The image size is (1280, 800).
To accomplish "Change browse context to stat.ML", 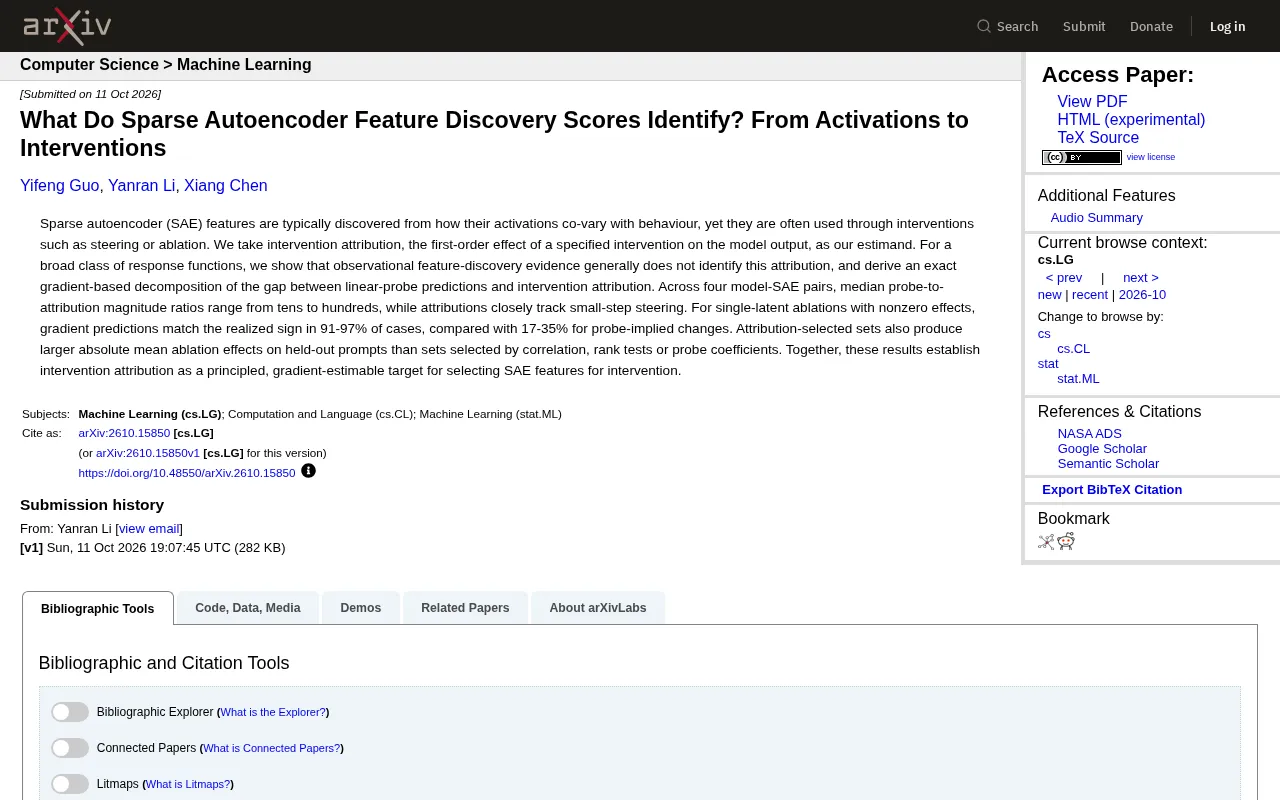I will pyautogui.click(x=1078, y=379).
